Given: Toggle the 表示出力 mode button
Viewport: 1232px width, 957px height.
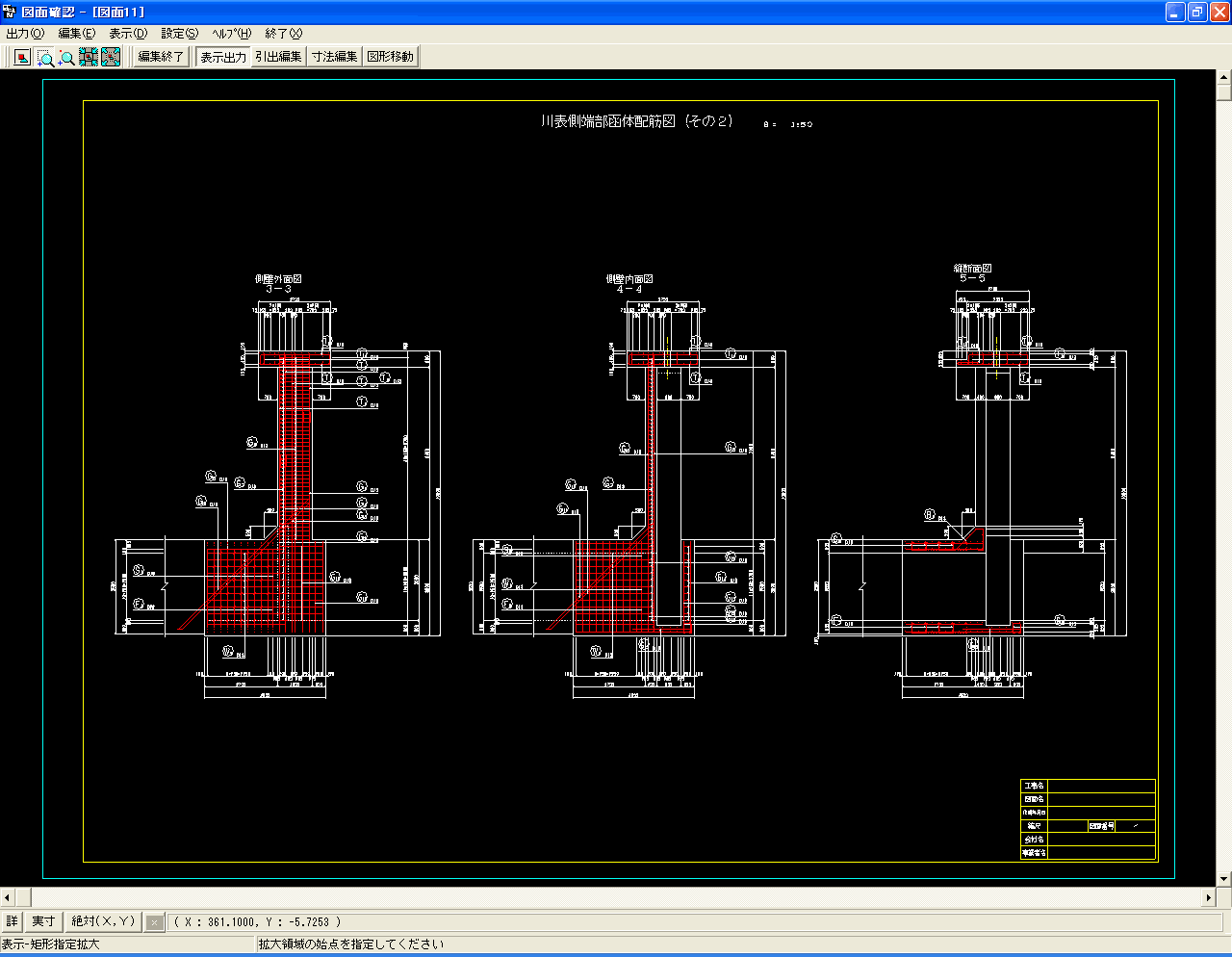Looking at the screenshot, I should (x=223, y=57).
